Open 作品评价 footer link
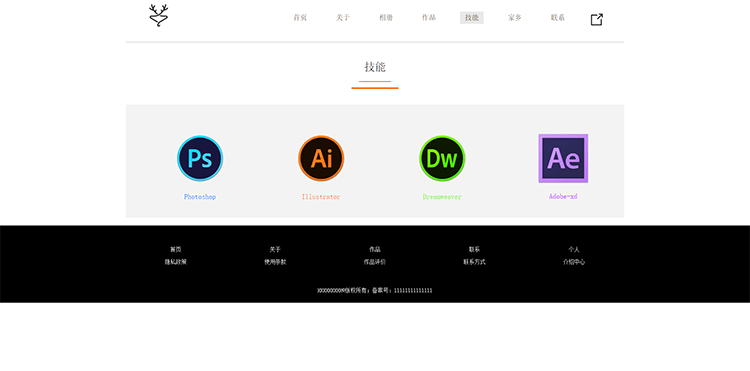The width and height of the screenshot is (750, 371). pos(375,262)
